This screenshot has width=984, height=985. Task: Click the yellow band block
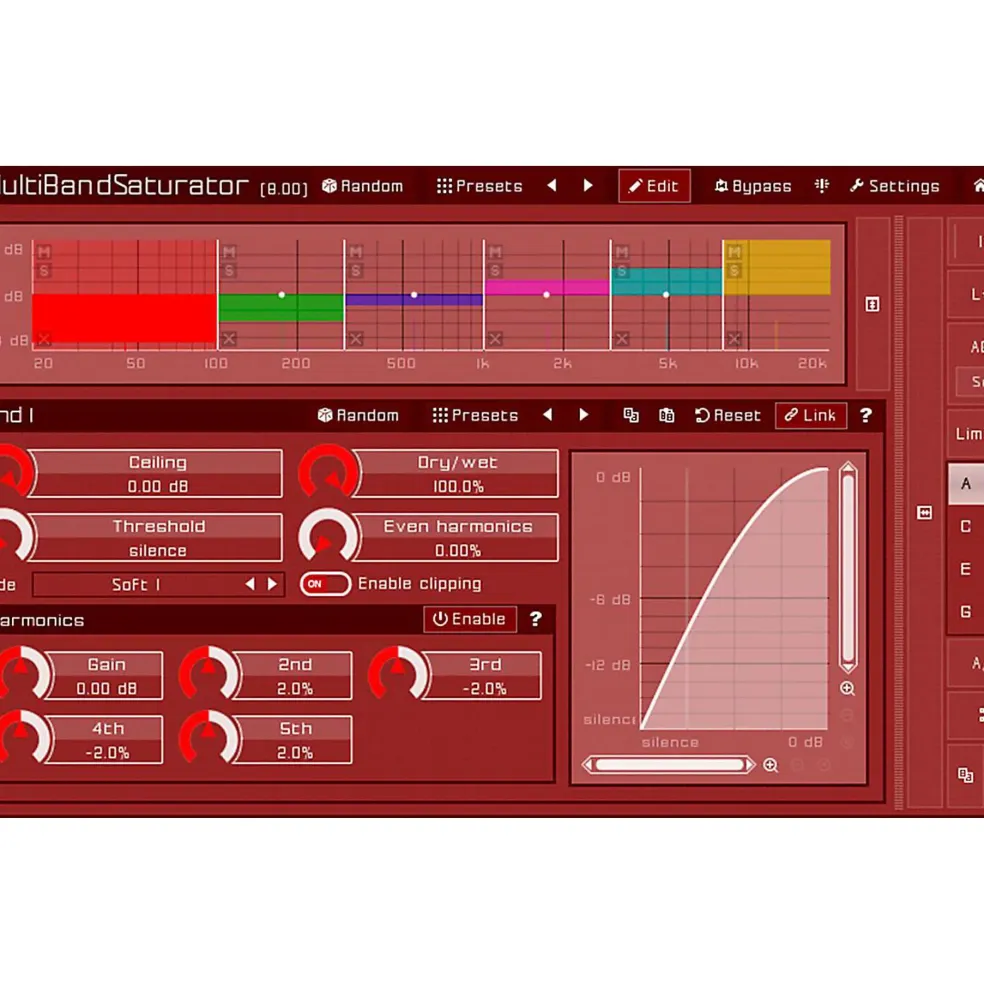tap(777, 267)
